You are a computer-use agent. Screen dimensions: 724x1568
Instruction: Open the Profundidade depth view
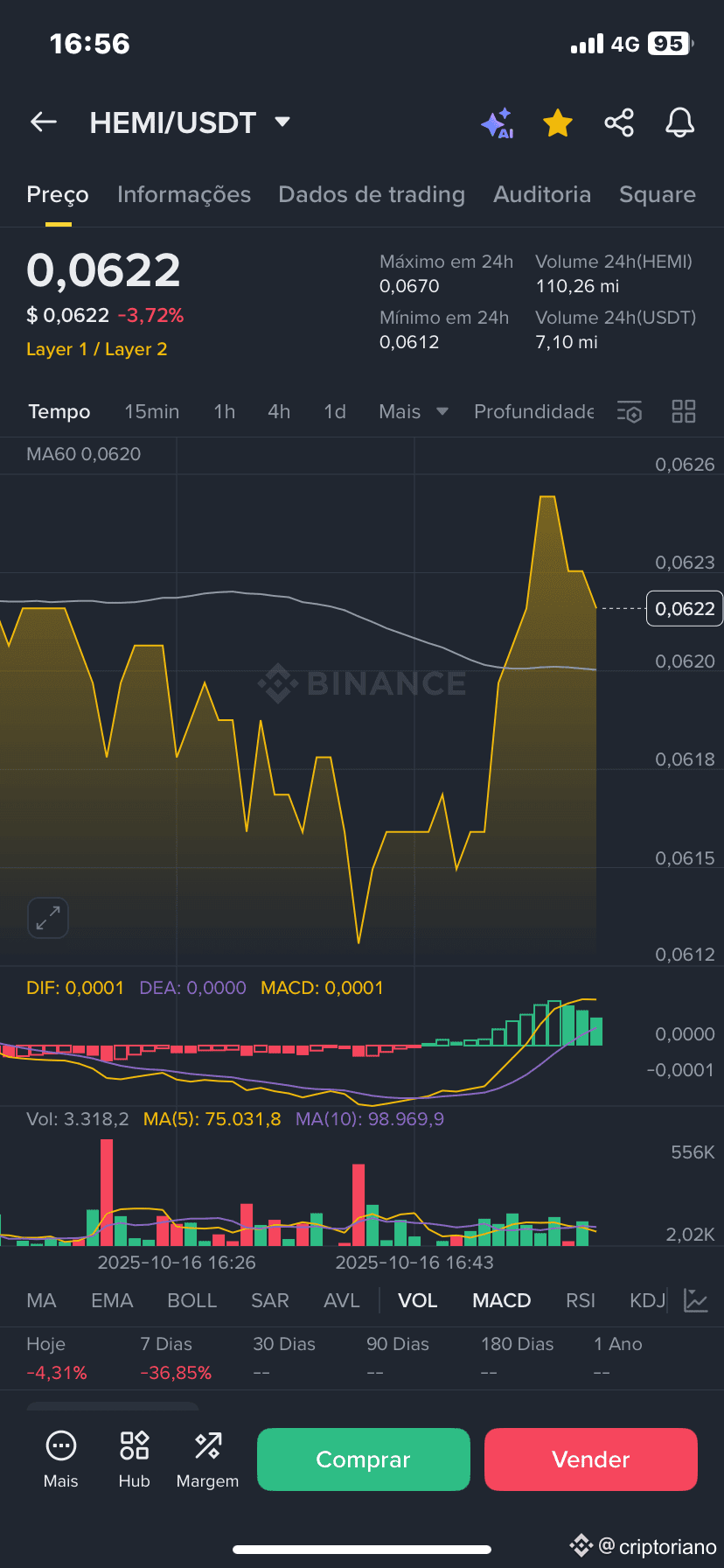(x=533, y=411)
